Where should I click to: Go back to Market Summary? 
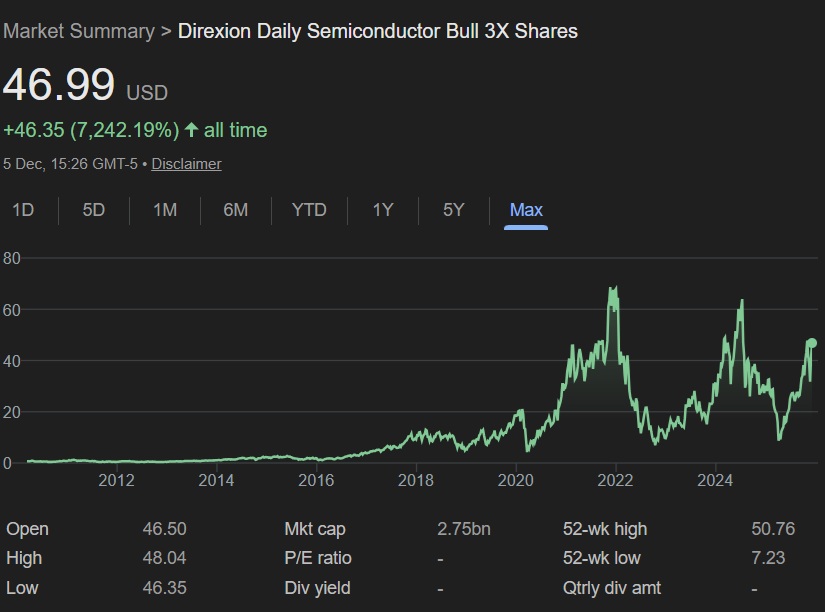79,31
